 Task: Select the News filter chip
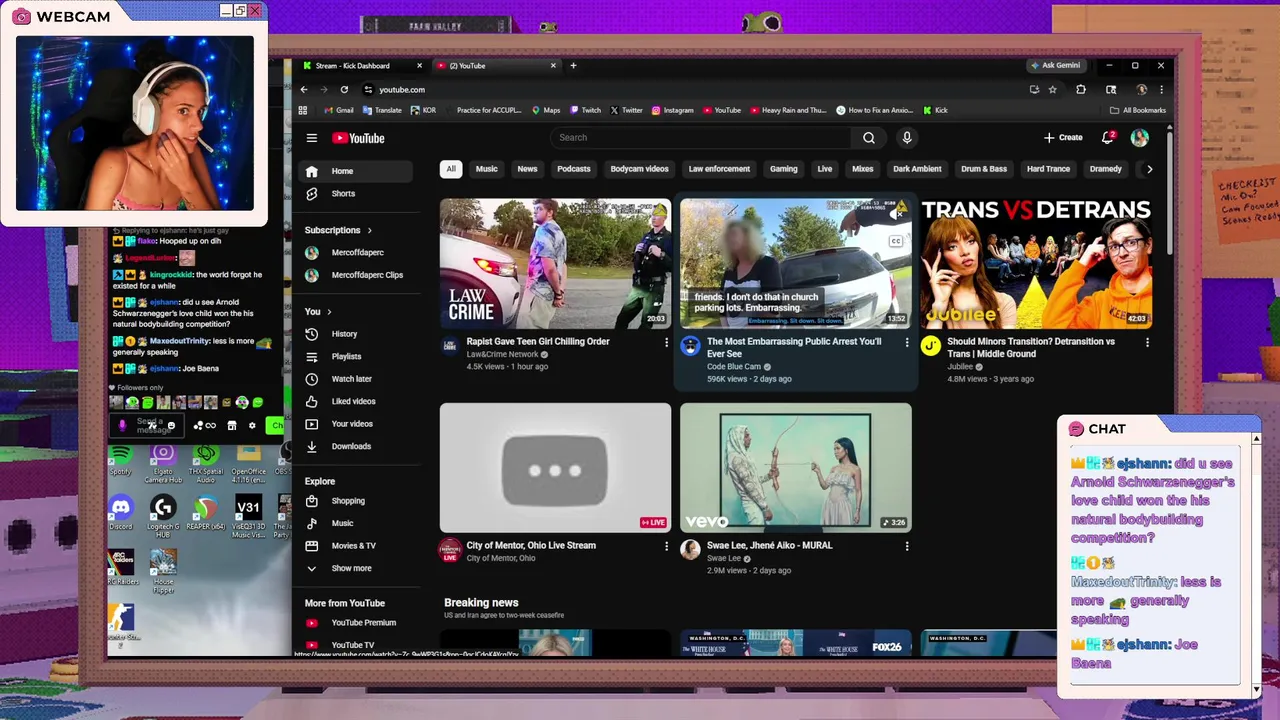[x=527, y=169]
